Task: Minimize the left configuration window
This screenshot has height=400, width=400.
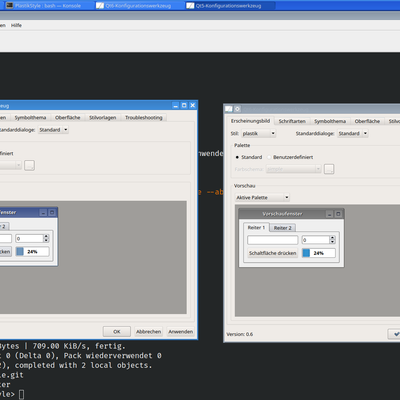Action: pyautogui.click(x=176, y=105)
